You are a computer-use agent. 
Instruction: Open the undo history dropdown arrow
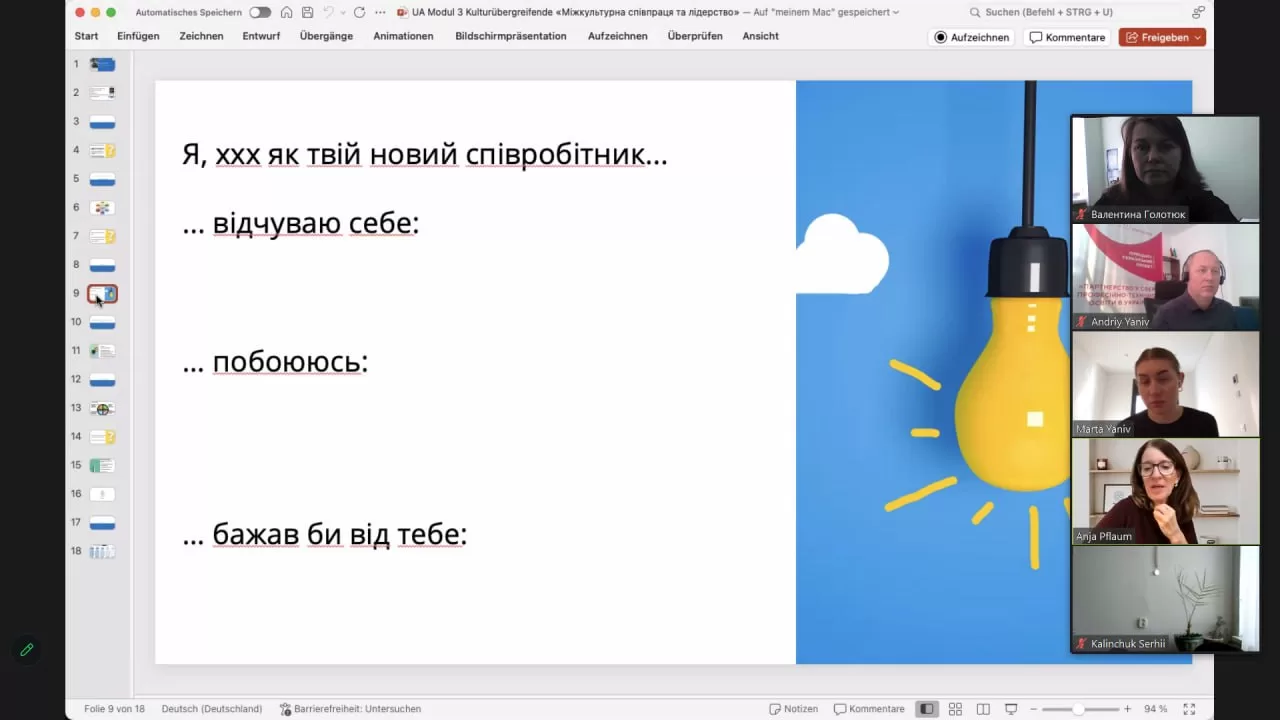point(341,12)
